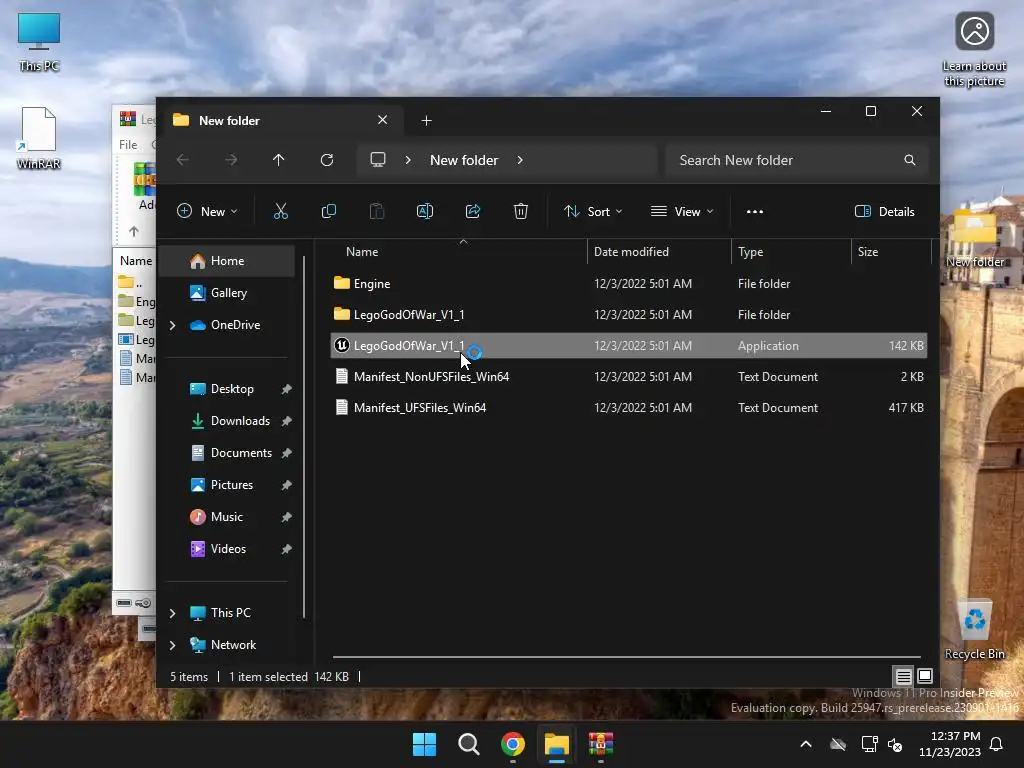The width and height of the screenshot is (1024, 768).
Task: Open the View dropdown
Action: tap(682, 212)
